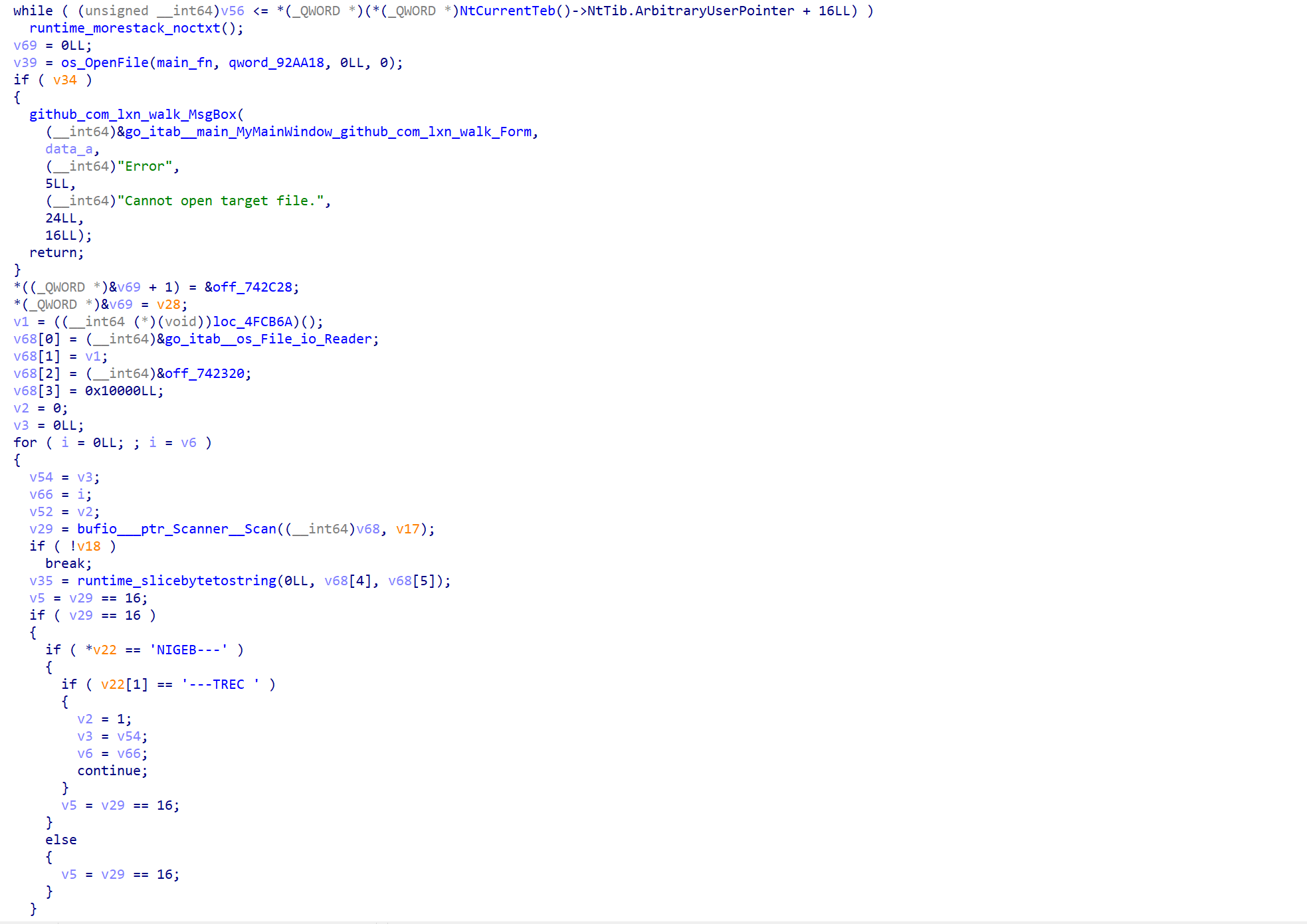This screenshot has width=1307, height=924.
Task: Click the 0x10000LL constant value
Action: click(x=120, y=391)
